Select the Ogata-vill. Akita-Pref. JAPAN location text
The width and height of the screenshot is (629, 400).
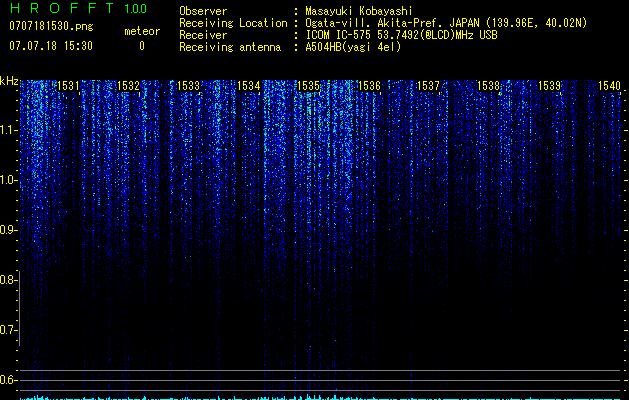446,23
